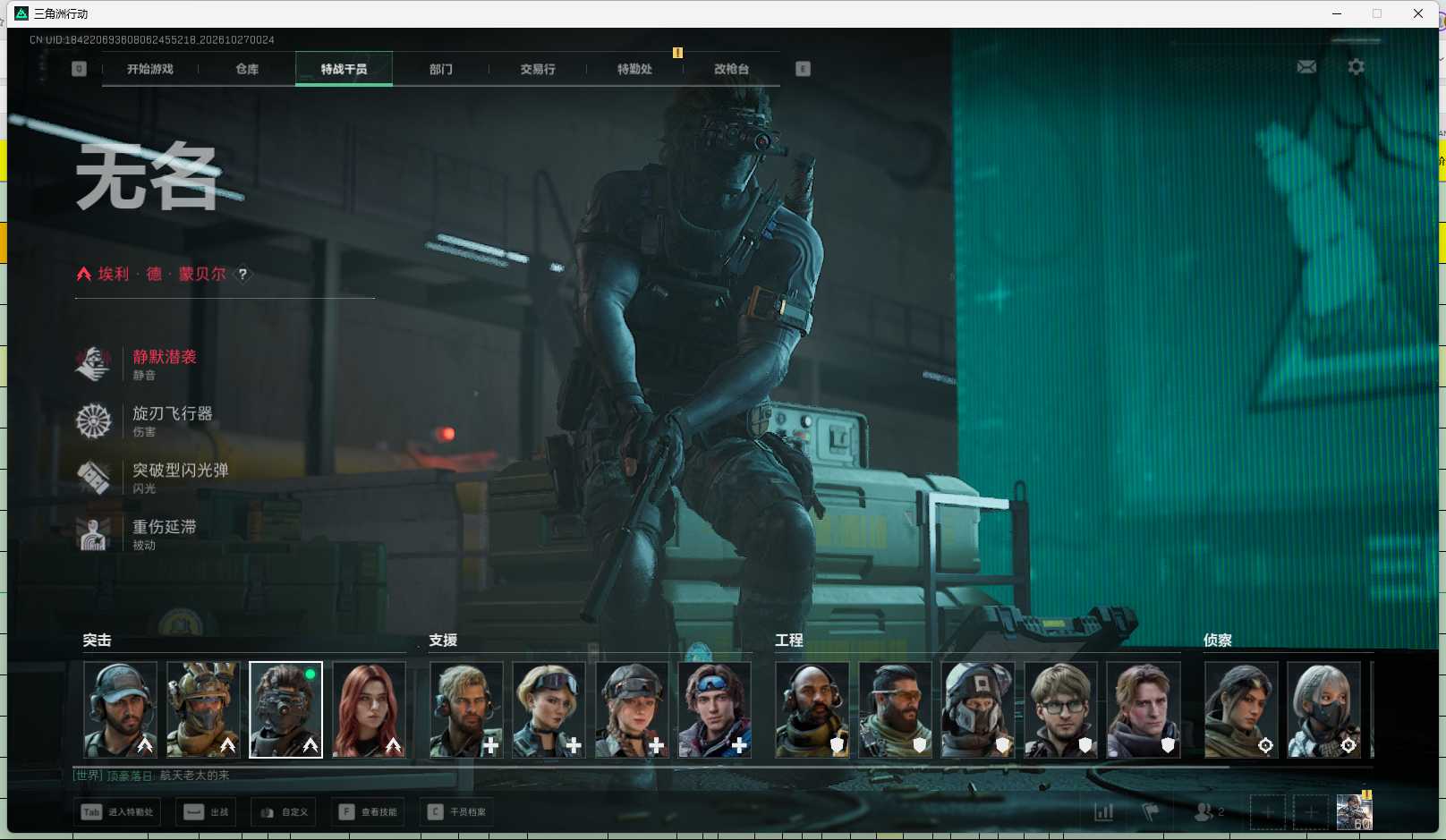Open the player avatar in bottom corner
The image size is (1446, 840).
click(x=1354, y=812)
